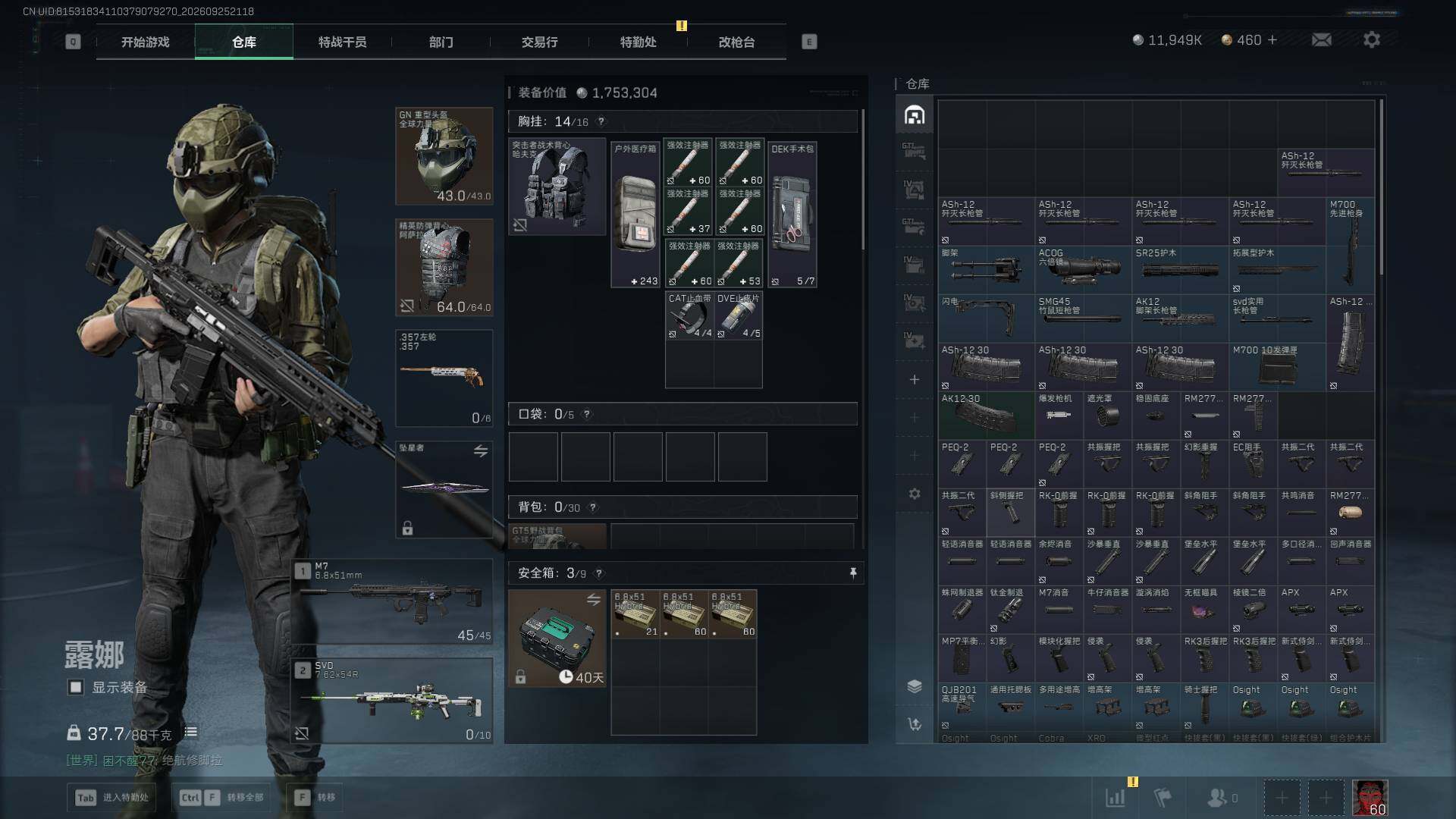The height and width of the screenshot is (819, 1456).
Task: Select the 户外医疗箱 in chest rig
Action: (x=635, y=215)
